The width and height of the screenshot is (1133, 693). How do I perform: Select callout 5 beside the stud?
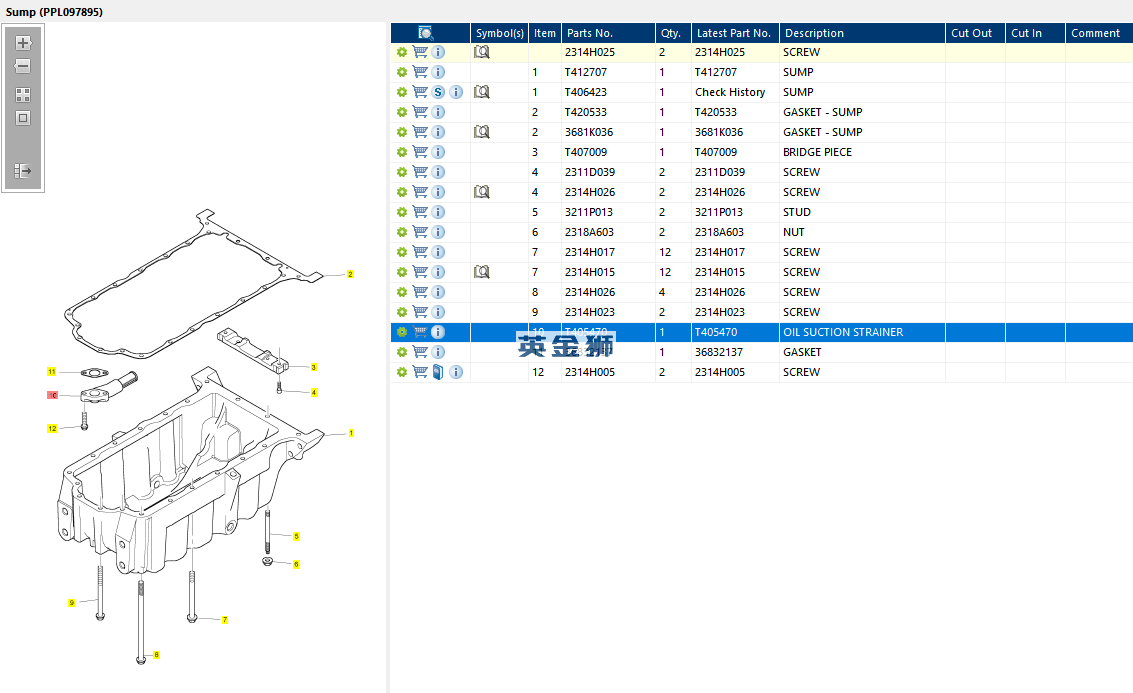[x=296, y=536]
